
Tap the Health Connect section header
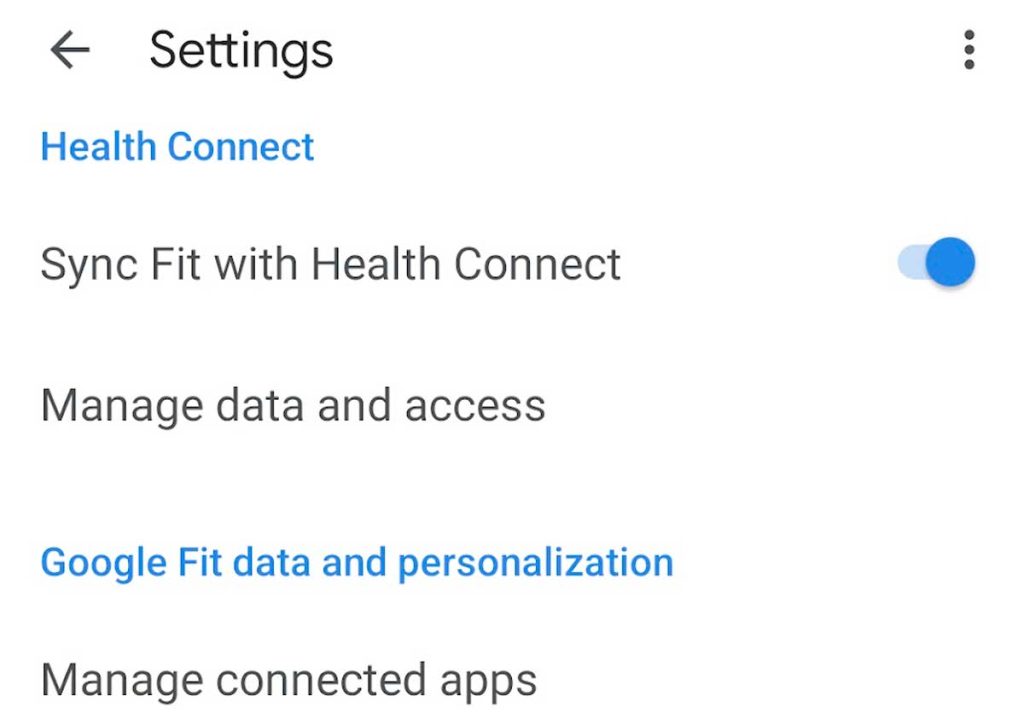pos(177,147)
